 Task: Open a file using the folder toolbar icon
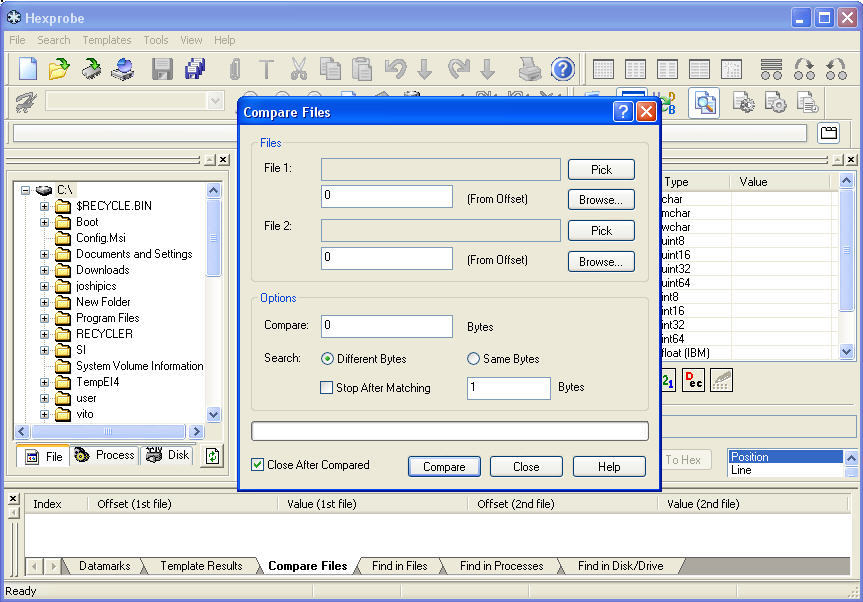[x=59, y=69]
